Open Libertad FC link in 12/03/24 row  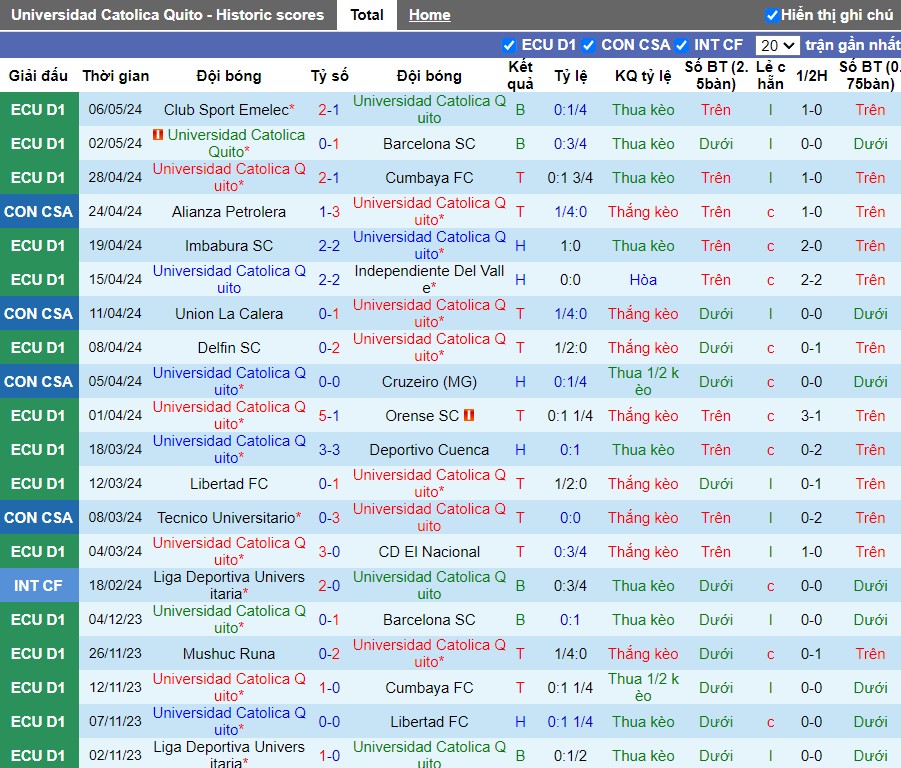[x=229, y=484]
